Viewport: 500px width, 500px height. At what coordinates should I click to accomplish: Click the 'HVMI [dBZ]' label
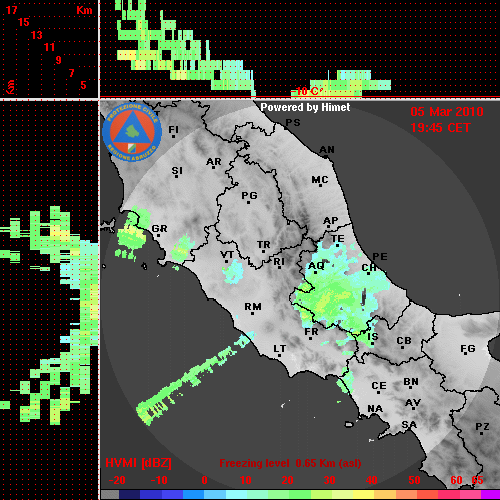138,463
